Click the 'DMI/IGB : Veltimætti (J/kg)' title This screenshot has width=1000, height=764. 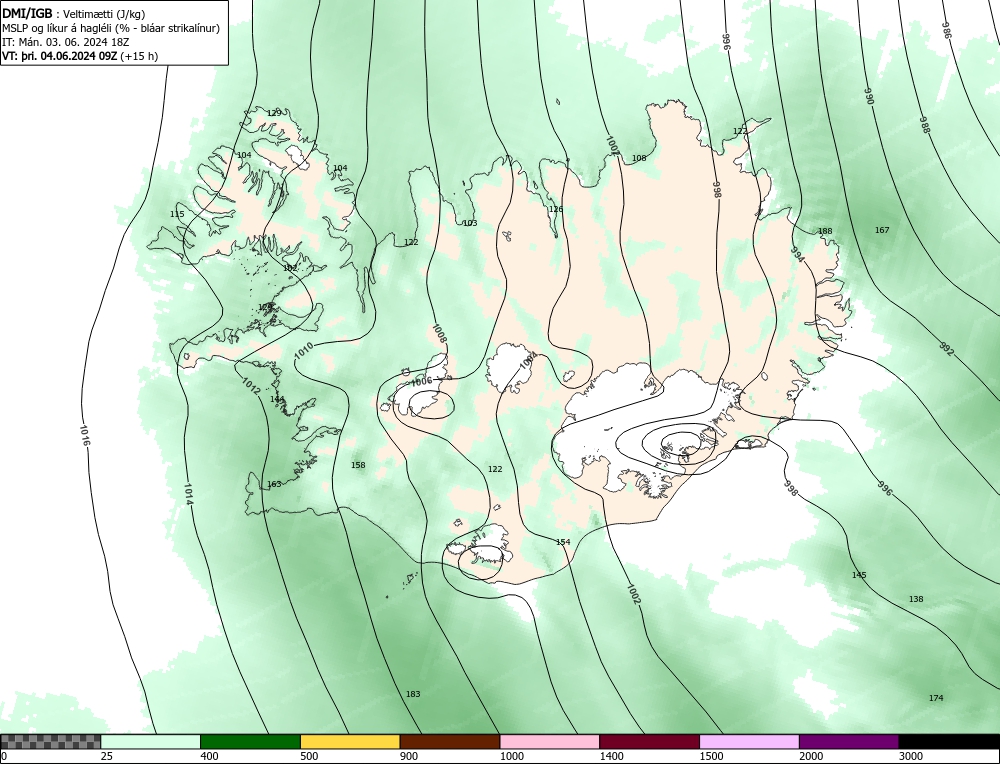tap(74, 14)
